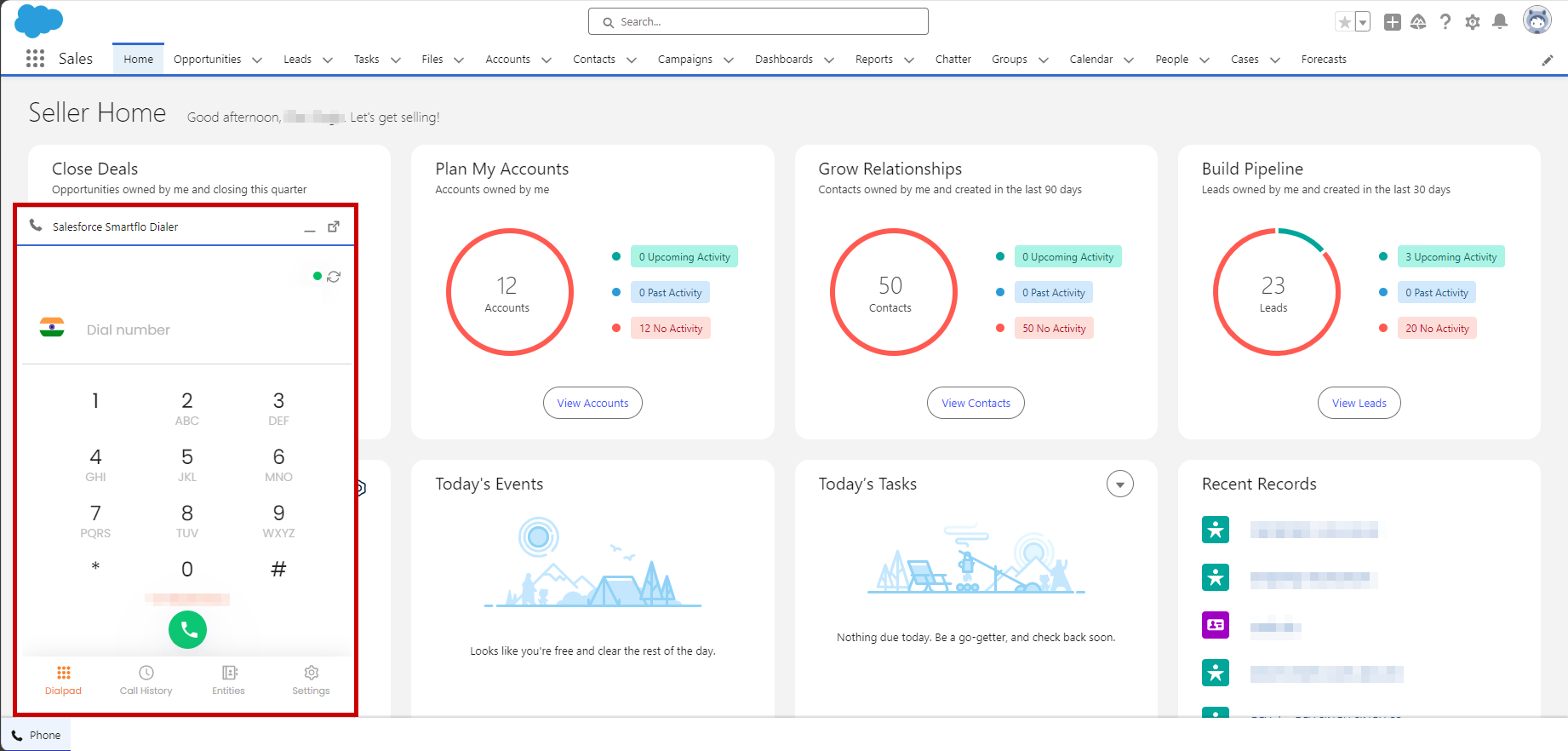Pop out the Smartflo Dialer window
Viewport: 1568px width, 751px height.
point(334,226)
